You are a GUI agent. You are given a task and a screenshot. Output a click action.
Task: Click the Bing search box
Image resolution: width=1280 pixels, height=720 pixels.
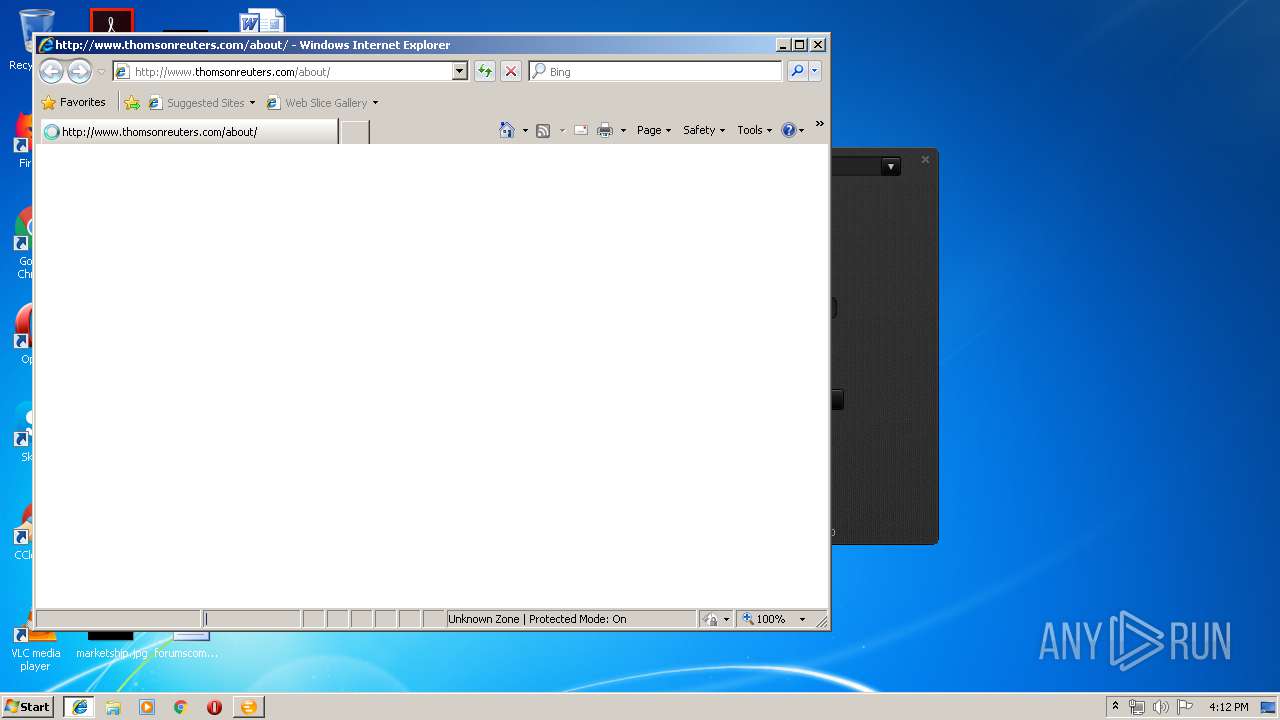pyautogui.click(x=656, y=71)
